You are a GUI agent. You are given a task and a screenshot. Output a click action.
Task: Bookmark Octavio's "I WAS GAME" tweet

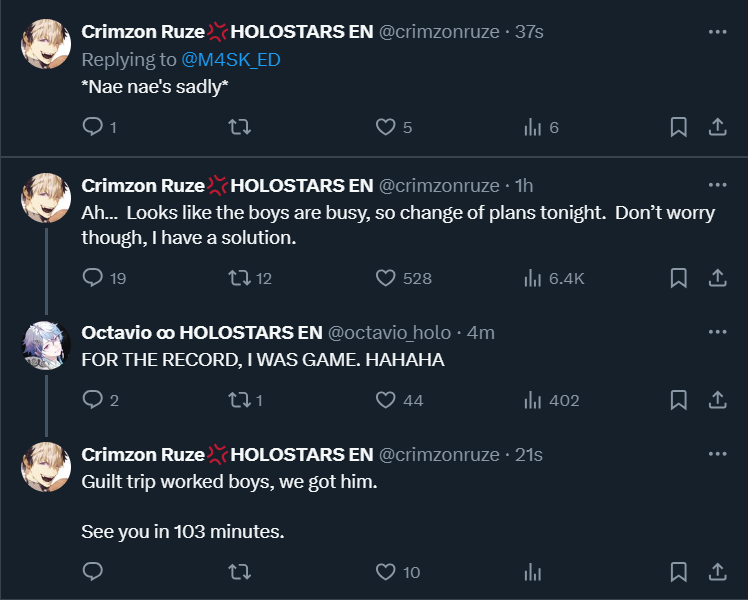coord(678,400)
